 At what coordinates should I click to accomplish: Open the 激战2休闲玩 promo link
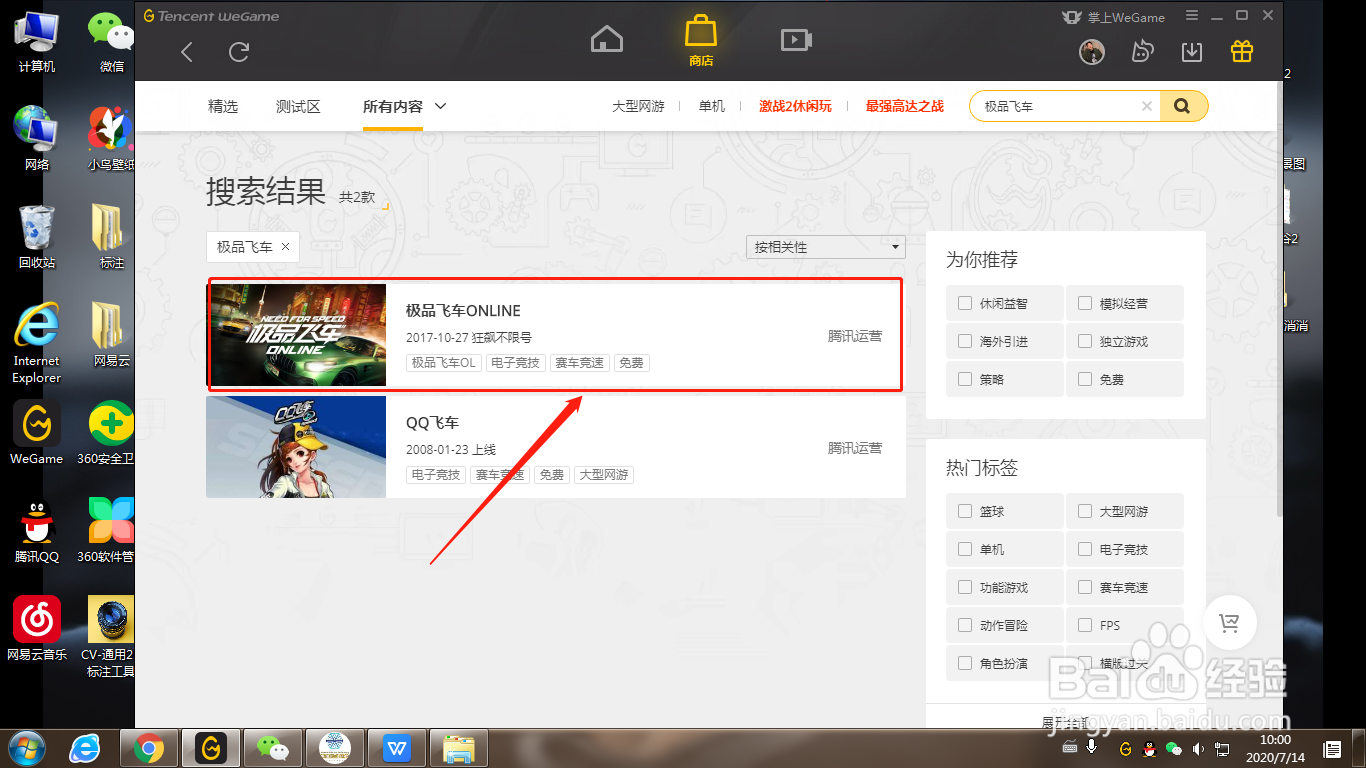tap(795, 106)
